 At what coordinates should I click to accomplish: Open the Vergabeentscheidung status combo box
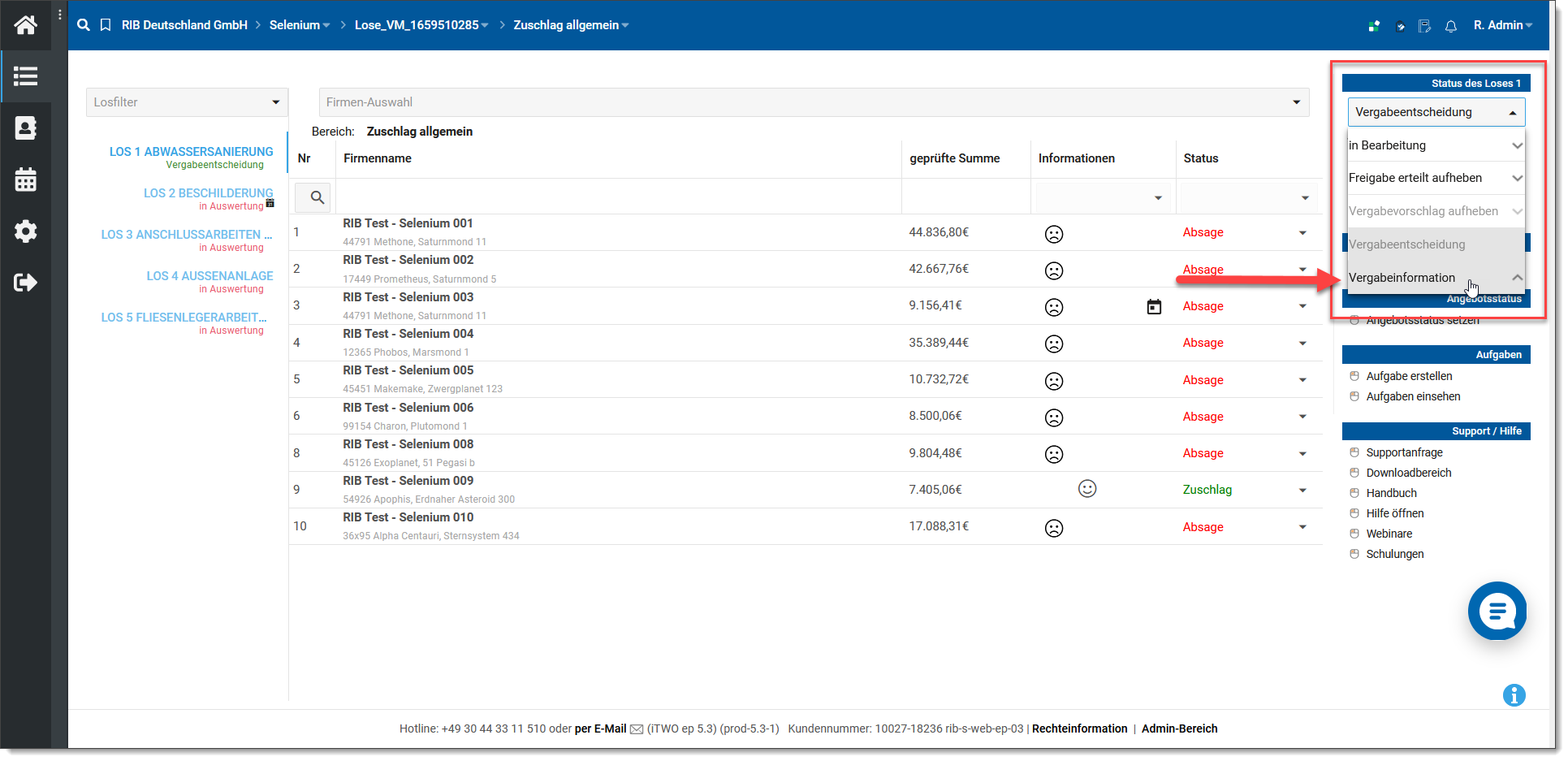pyautogui.click(x=1436, y=112)
